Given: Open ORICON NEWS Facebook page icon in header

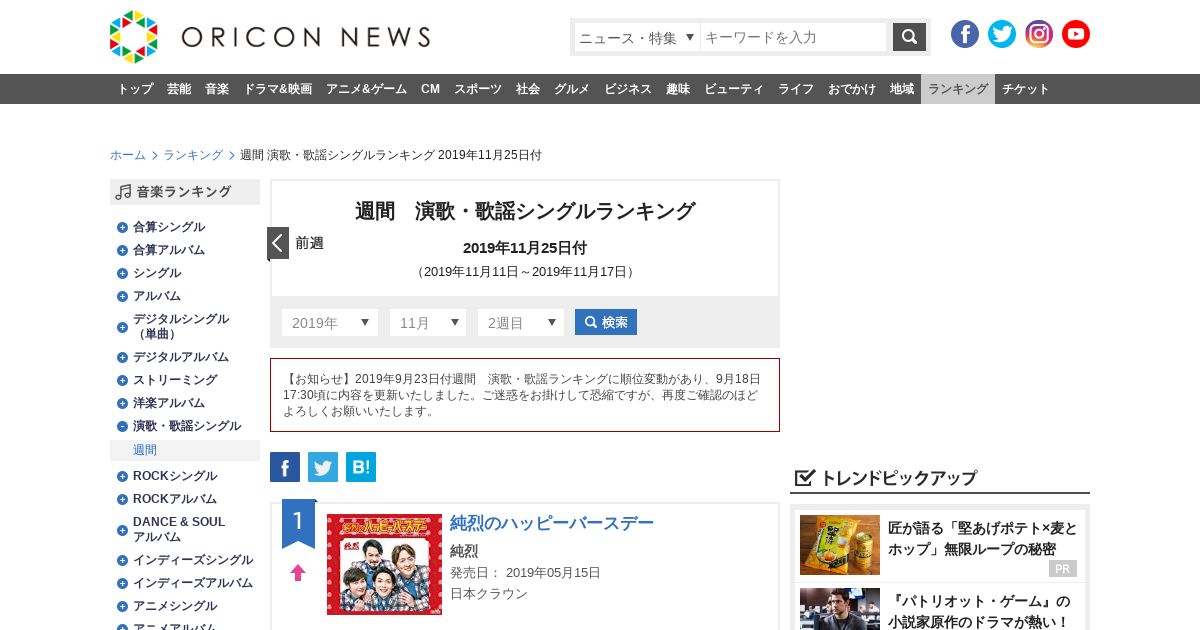Looking at the screenshot, I should point(965,34).
